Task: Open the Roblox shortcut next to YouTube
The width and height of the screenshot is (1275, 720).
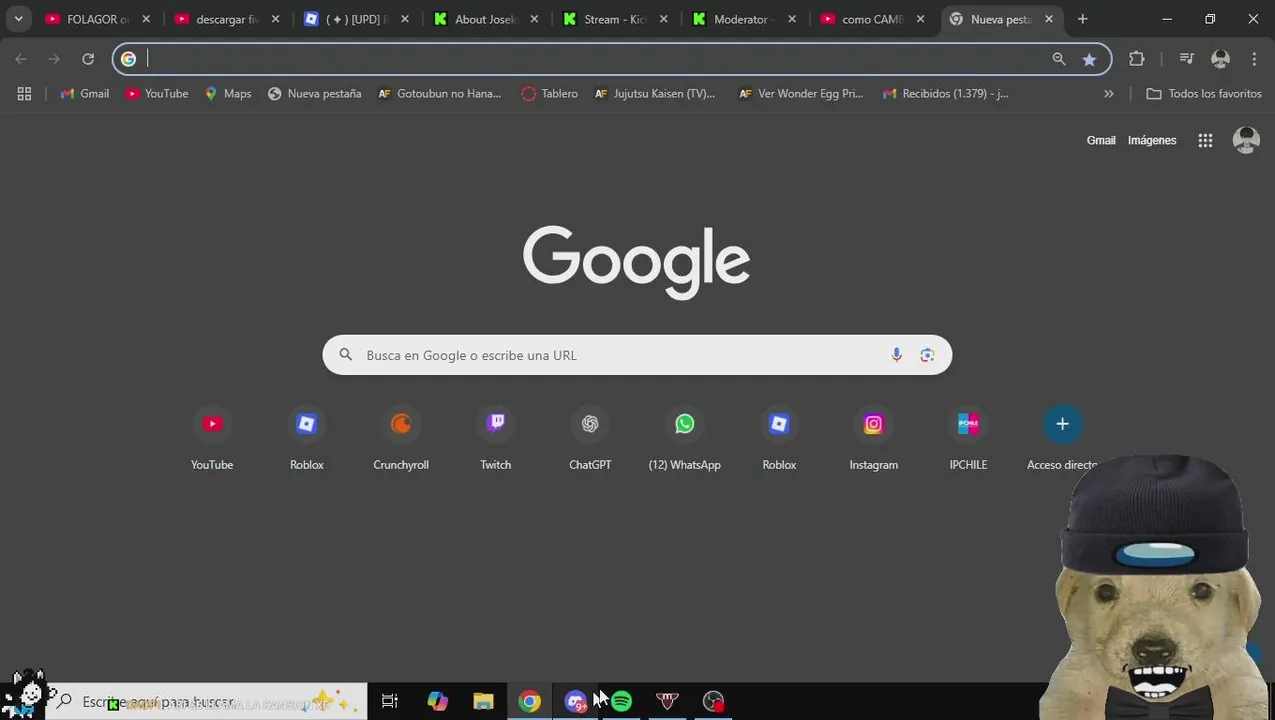Action: (306, 438)
